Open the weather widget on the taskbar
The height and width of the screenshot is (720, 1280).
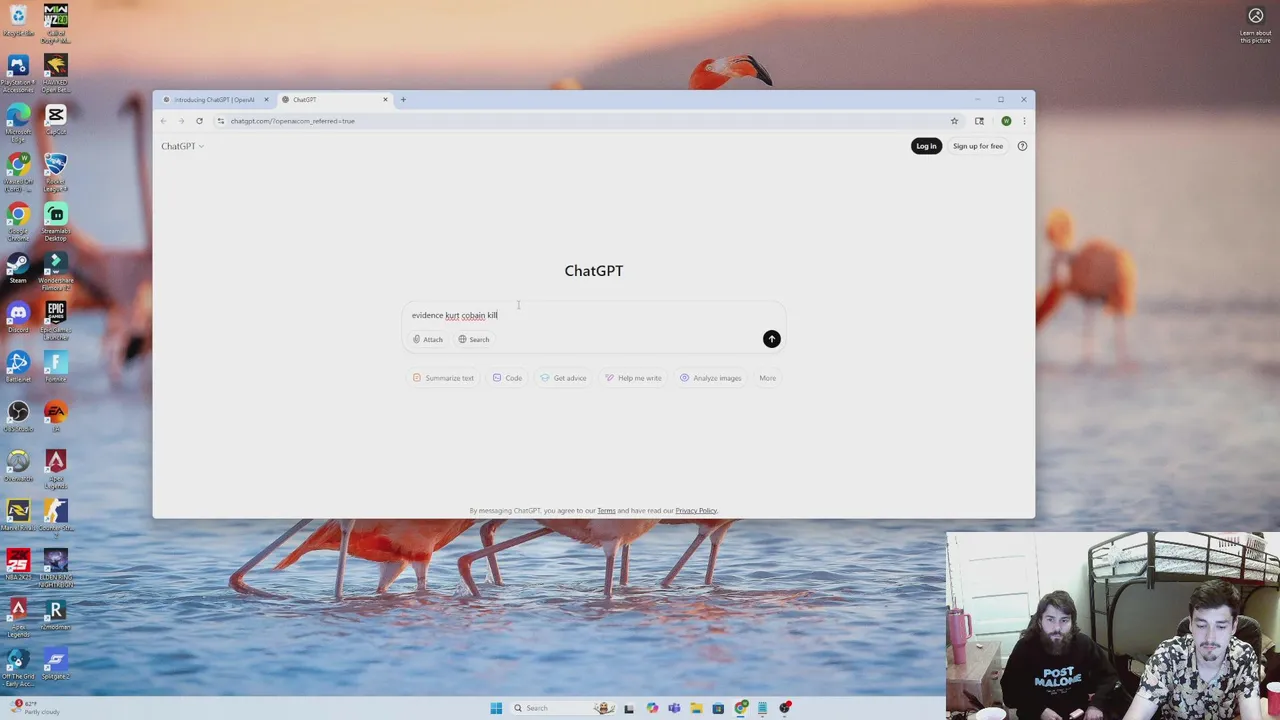click(x=37, y=708)
